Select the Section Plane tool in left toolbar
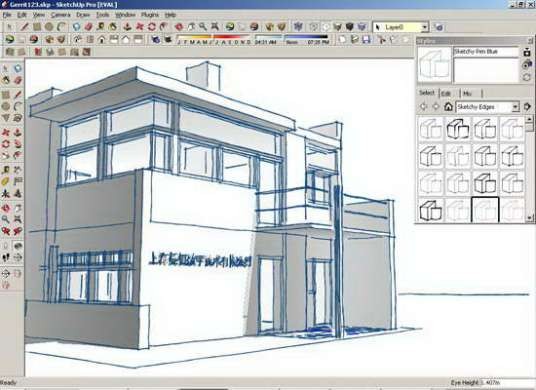This screenshot has width=536, height=390. tap(5, 274)
